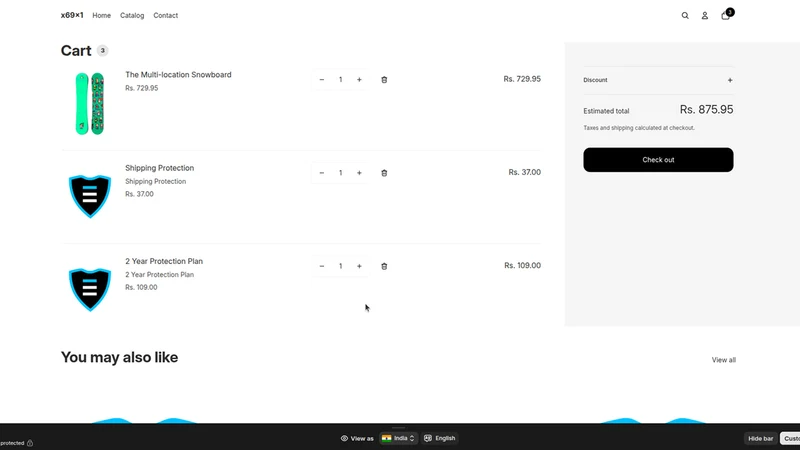
Task: Delete Shipping Protection item from cart
Action: [384, 173]
